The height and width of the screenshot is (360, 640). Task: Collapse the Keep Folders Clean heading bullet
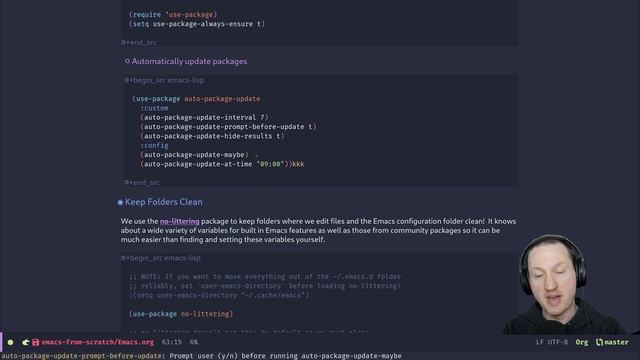(120, 202)
